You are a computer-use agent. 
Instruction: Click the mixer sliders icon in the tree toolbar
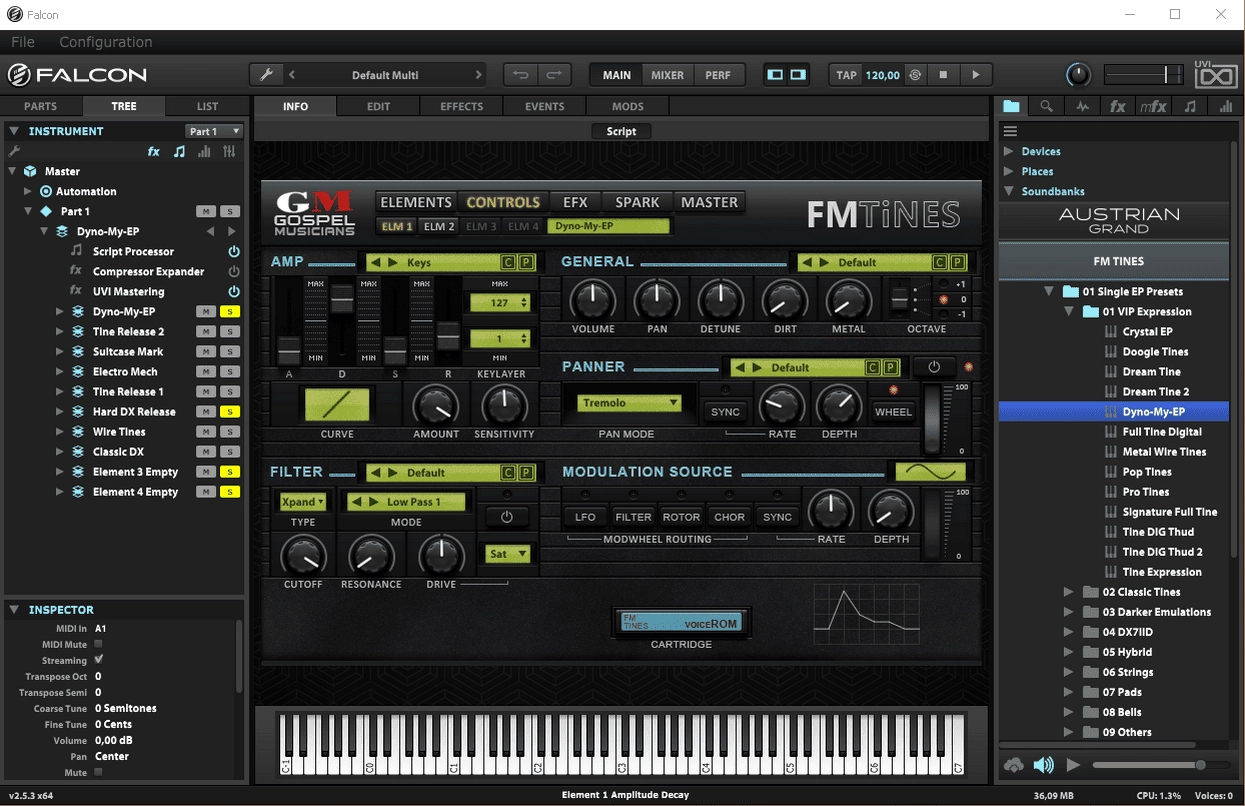click(x=229, y=152)
